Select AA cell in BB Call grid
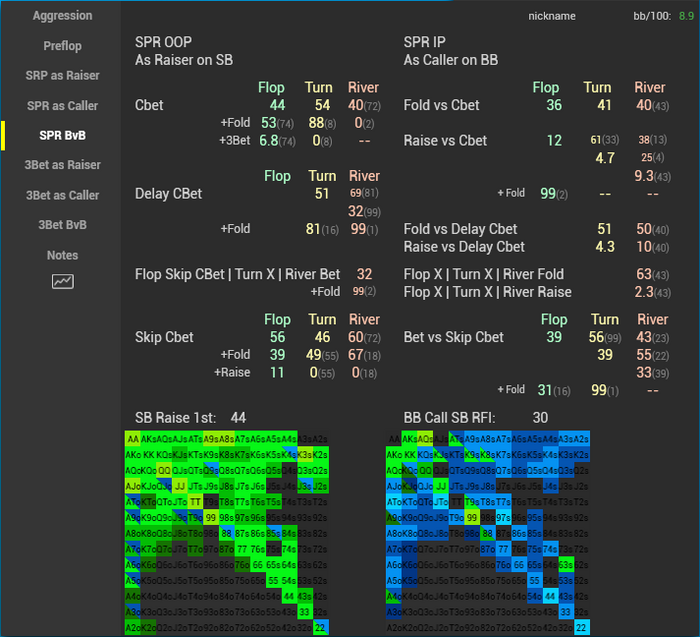The image size is (700, 637). point(394,439)
